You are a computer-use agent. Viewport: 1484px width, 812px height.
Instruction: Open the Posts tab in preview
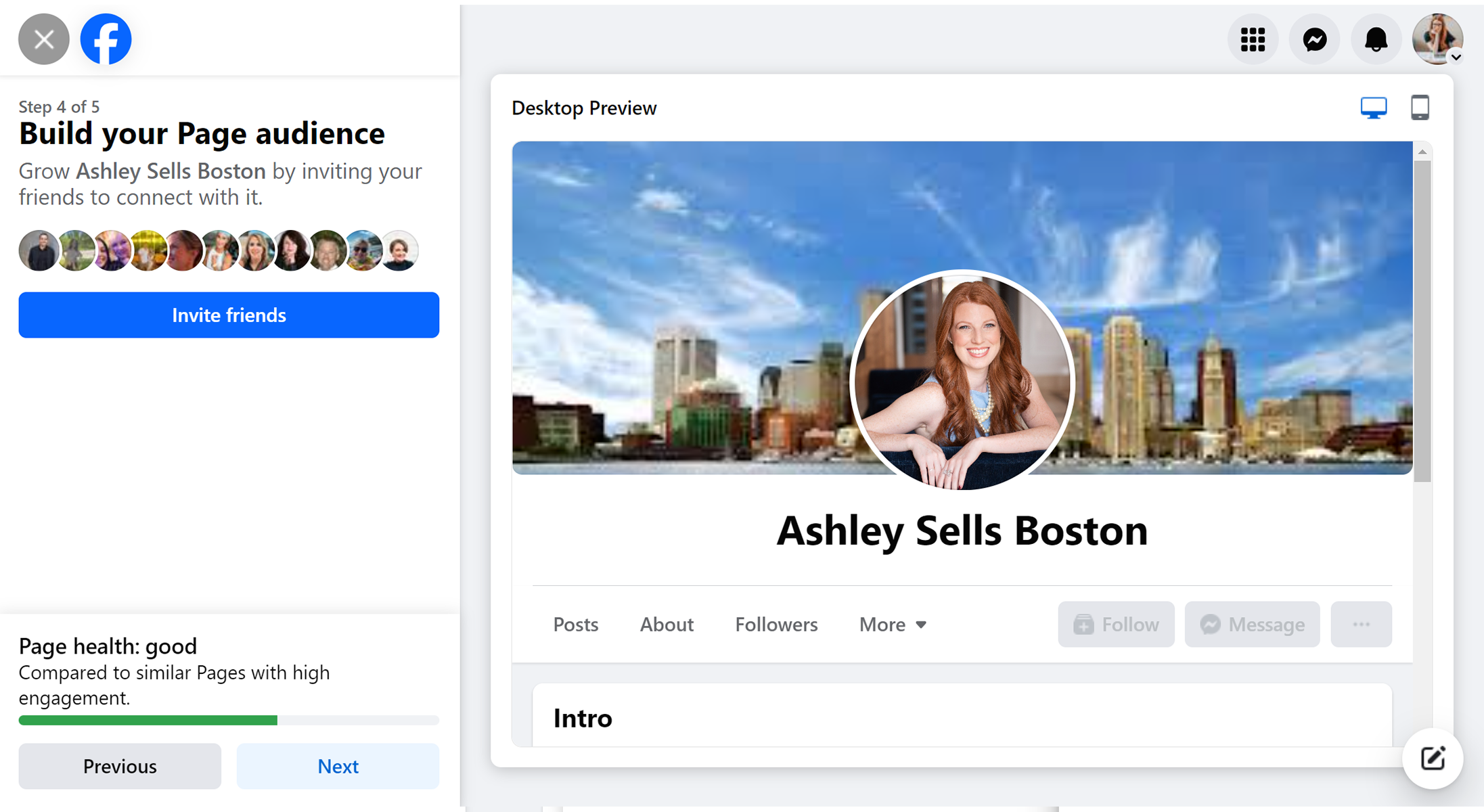575,624
